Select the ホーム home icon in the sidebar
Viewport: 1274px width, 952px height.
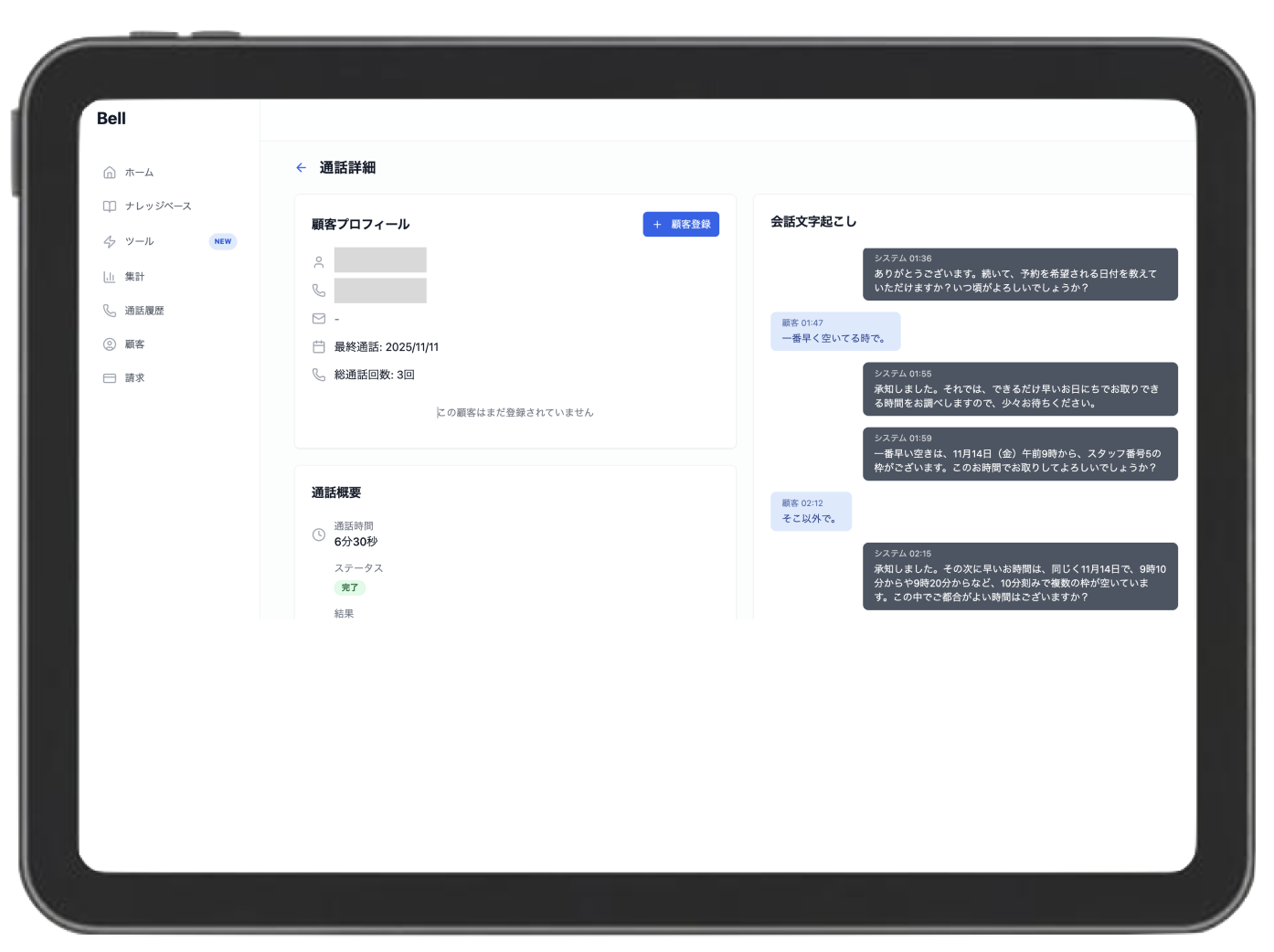click(109, 171)
